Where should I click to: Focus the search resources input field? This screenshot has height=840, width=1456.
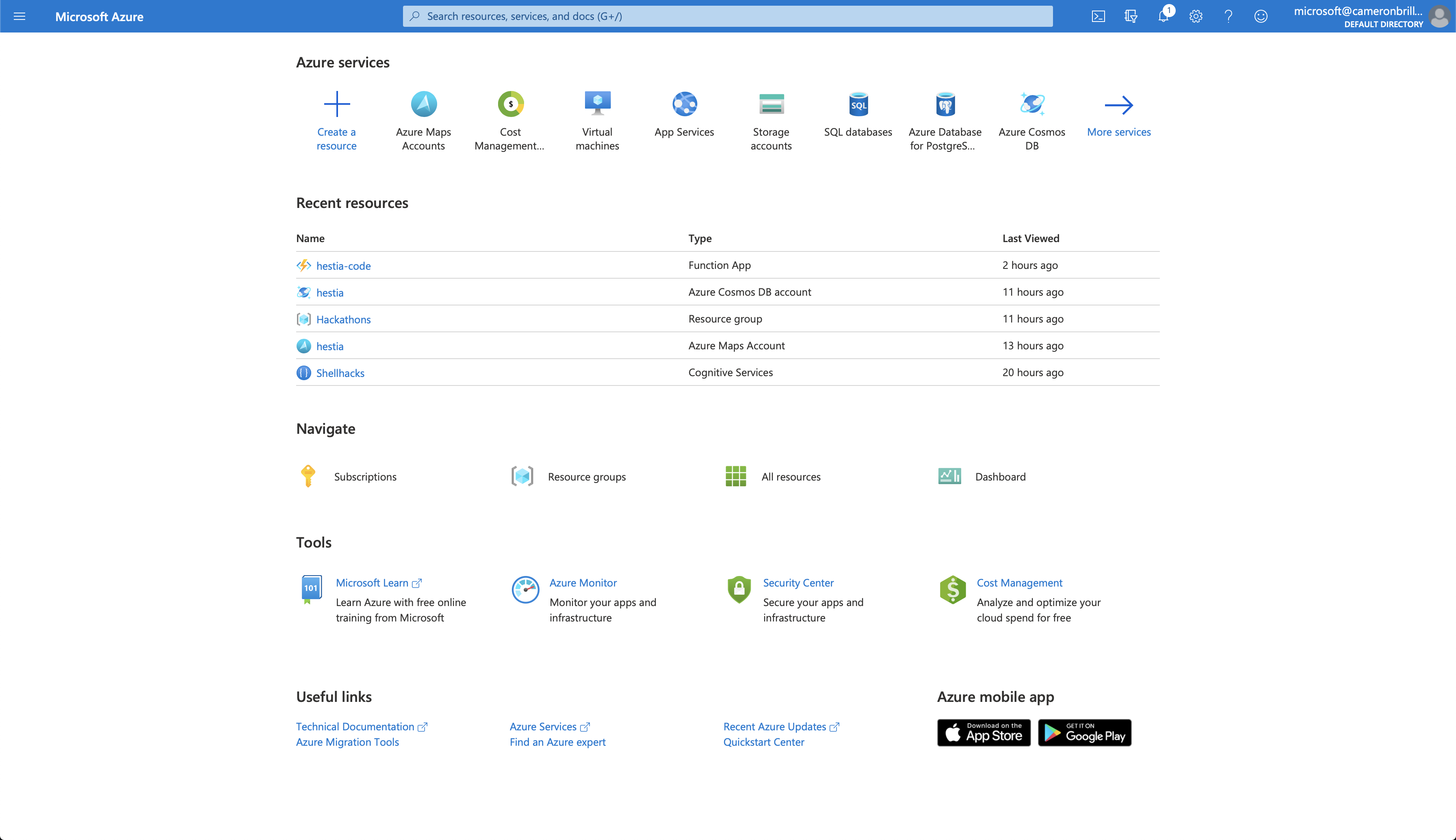point(727,16)
